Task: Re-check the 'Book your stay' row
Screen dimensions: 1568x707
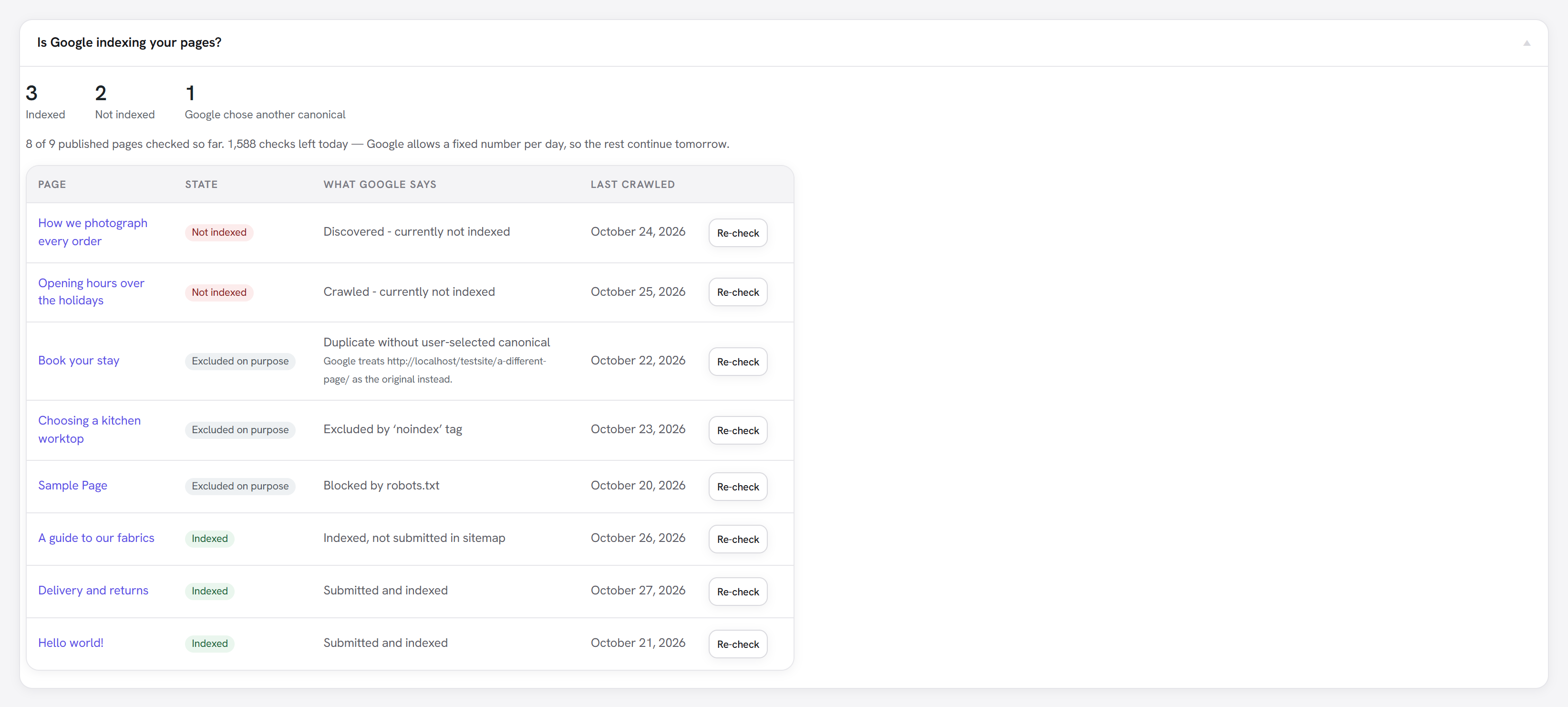Action: 738,362
